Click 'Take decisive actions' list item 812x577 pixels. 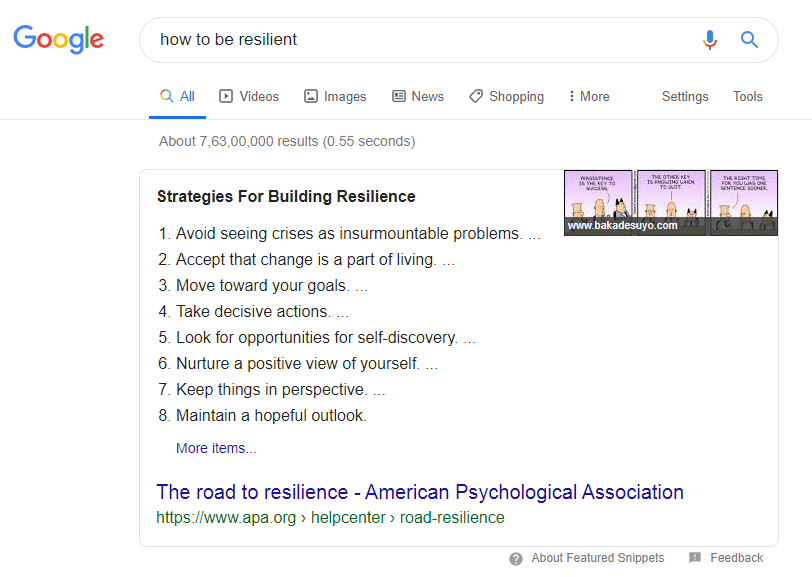click(x=254, y=311)
